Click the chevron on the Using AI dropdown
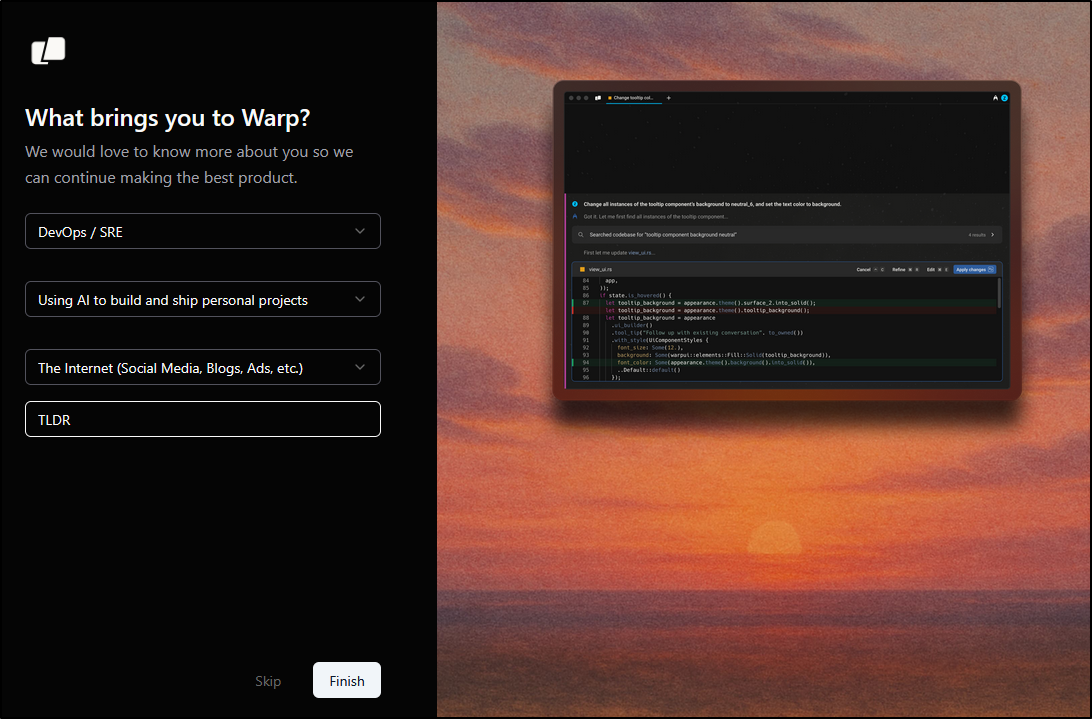 point(360,299)
